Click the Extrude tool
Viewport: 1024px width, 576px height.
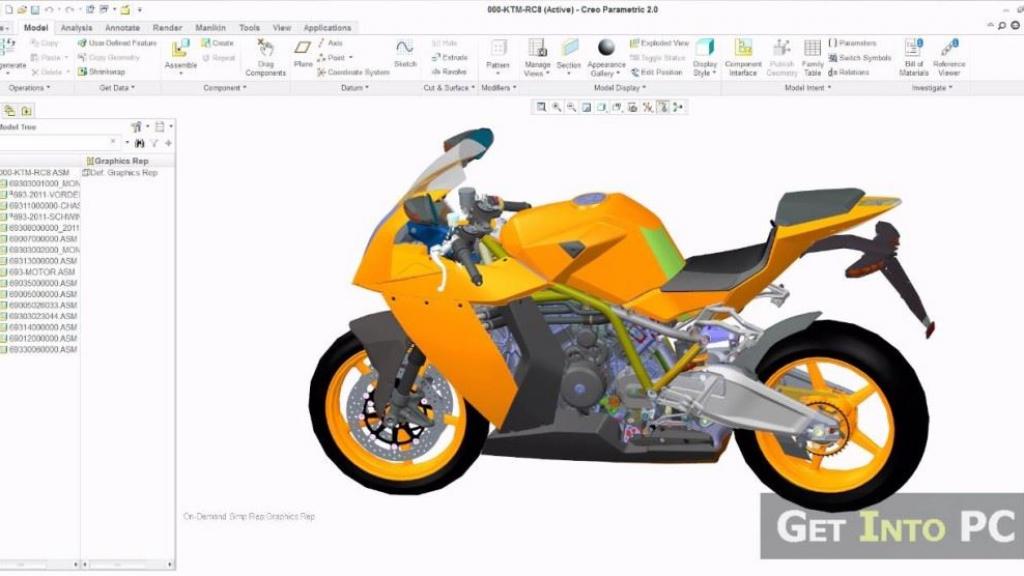click(449, 57)
